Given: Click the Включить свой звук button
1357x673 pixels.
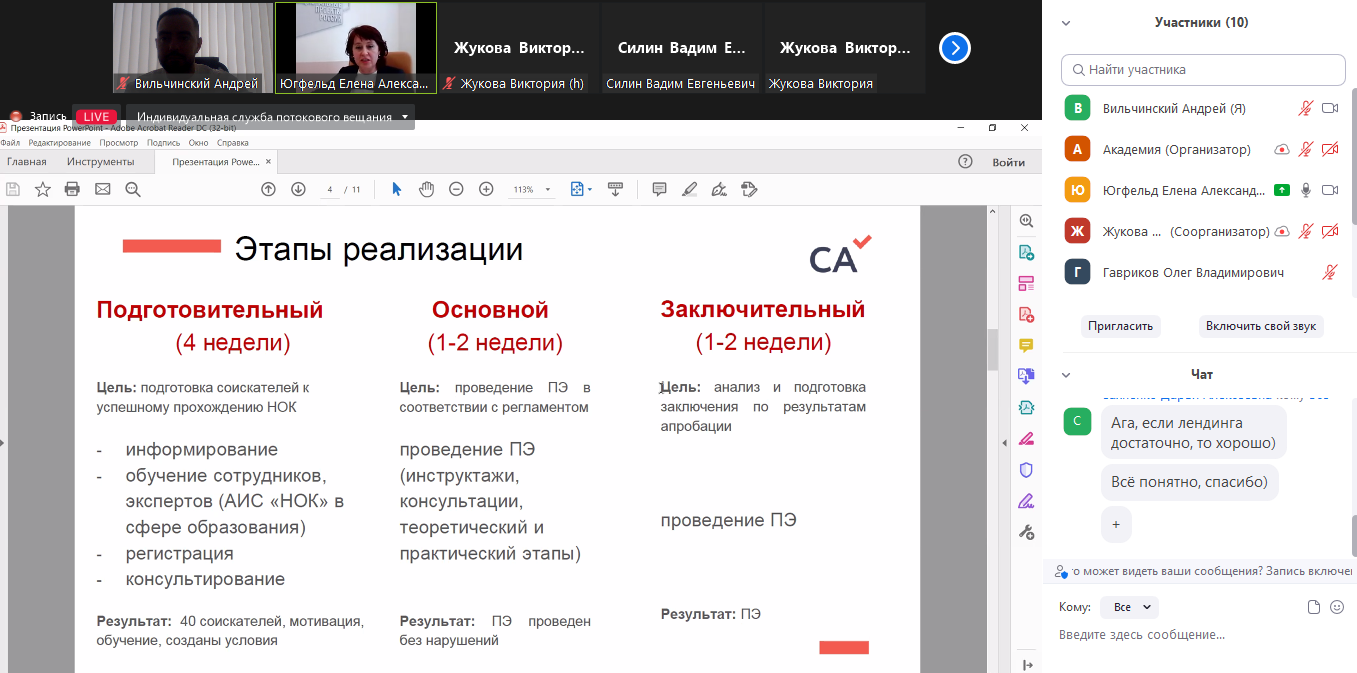Looking at the screenshot, I should click(1260, 326).
